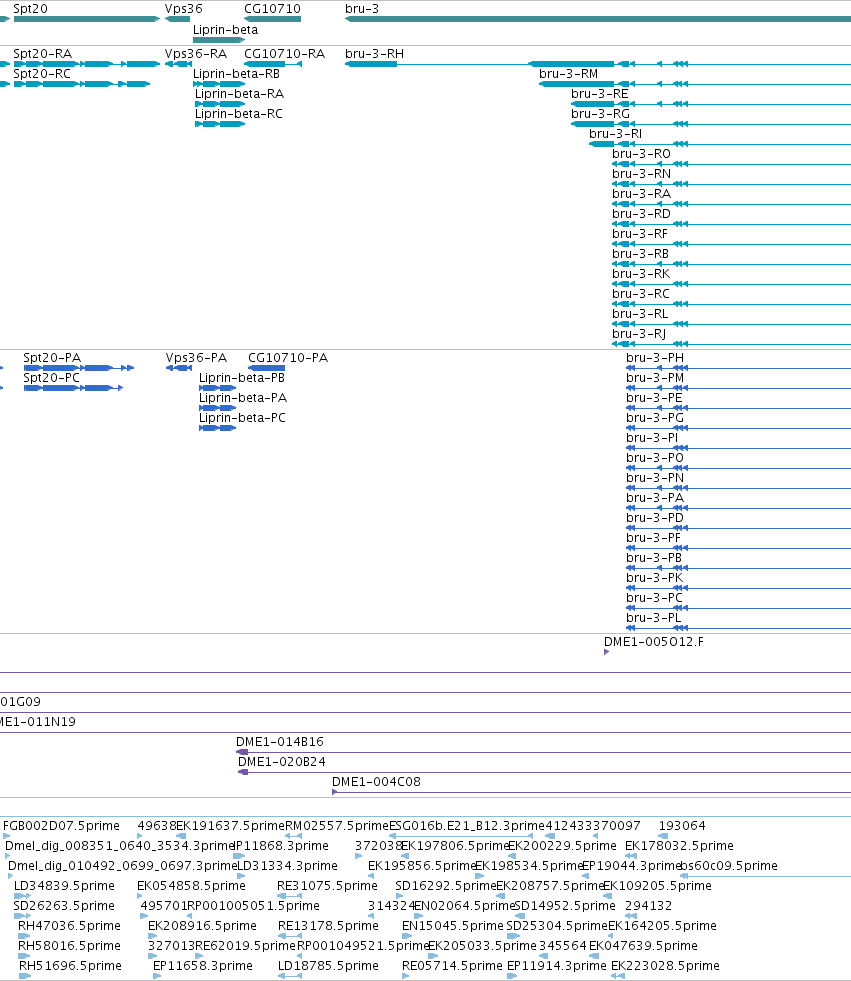Open the bru-3-PH protein label
This screenshot has width=851, height=981.
coord(655,358)
